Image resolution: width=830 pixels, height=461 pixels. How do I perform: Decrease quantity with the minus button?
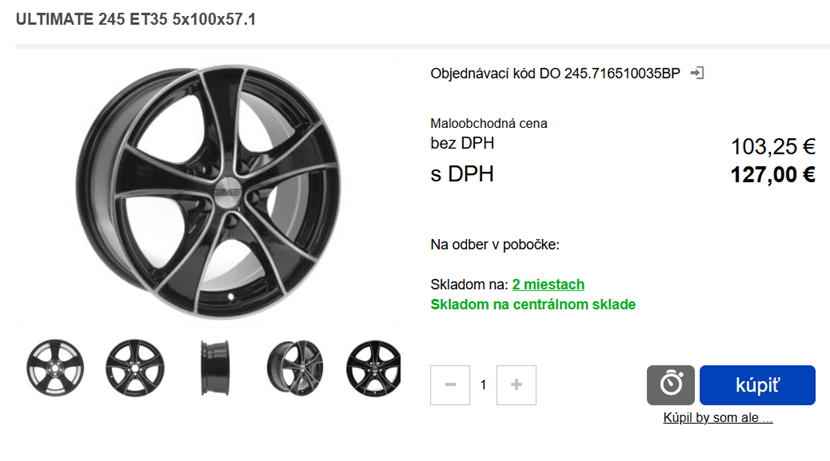click(x=450, y=385)
